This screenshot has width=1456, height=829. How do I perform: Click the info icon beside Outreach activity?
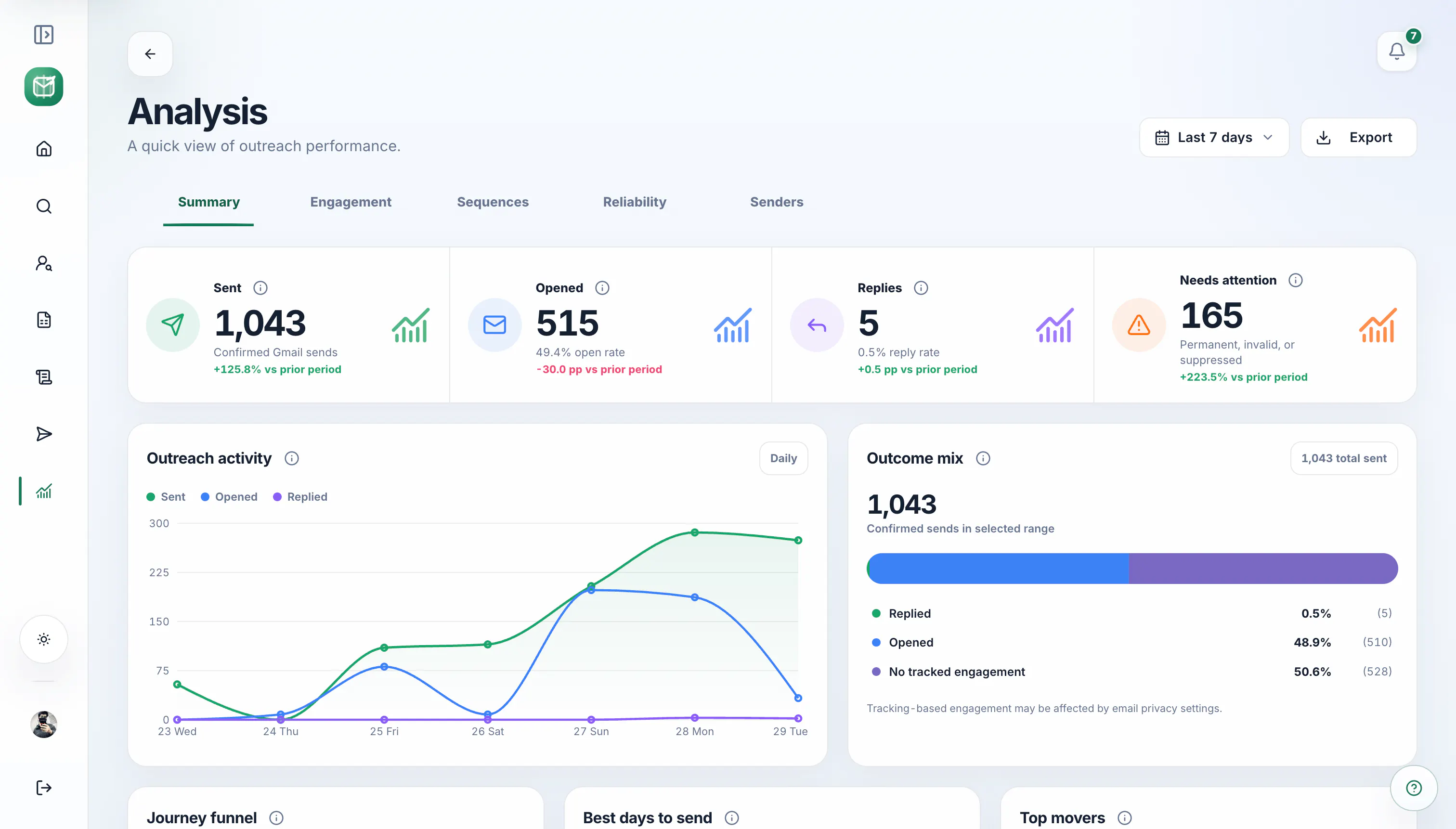pyautogui.click(x=292, y=458)
